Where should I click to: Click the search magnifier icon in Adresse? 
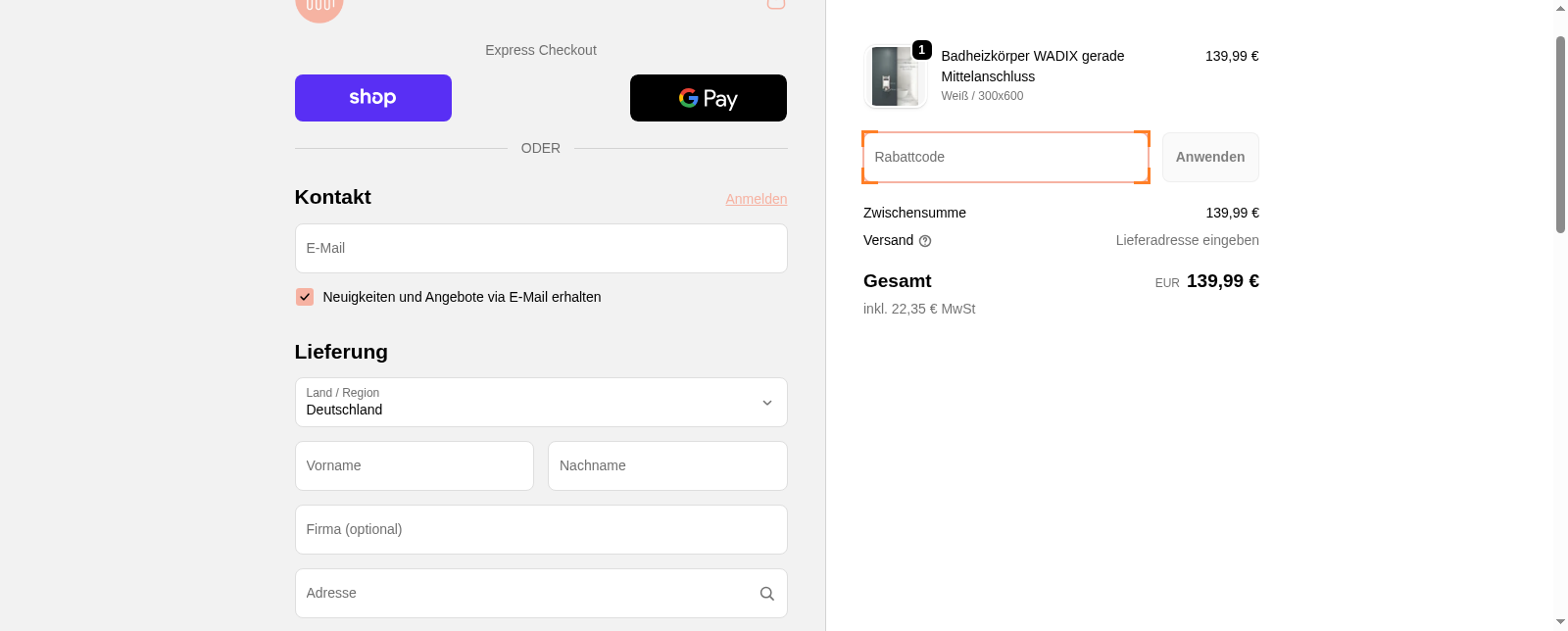coord(767,594)
